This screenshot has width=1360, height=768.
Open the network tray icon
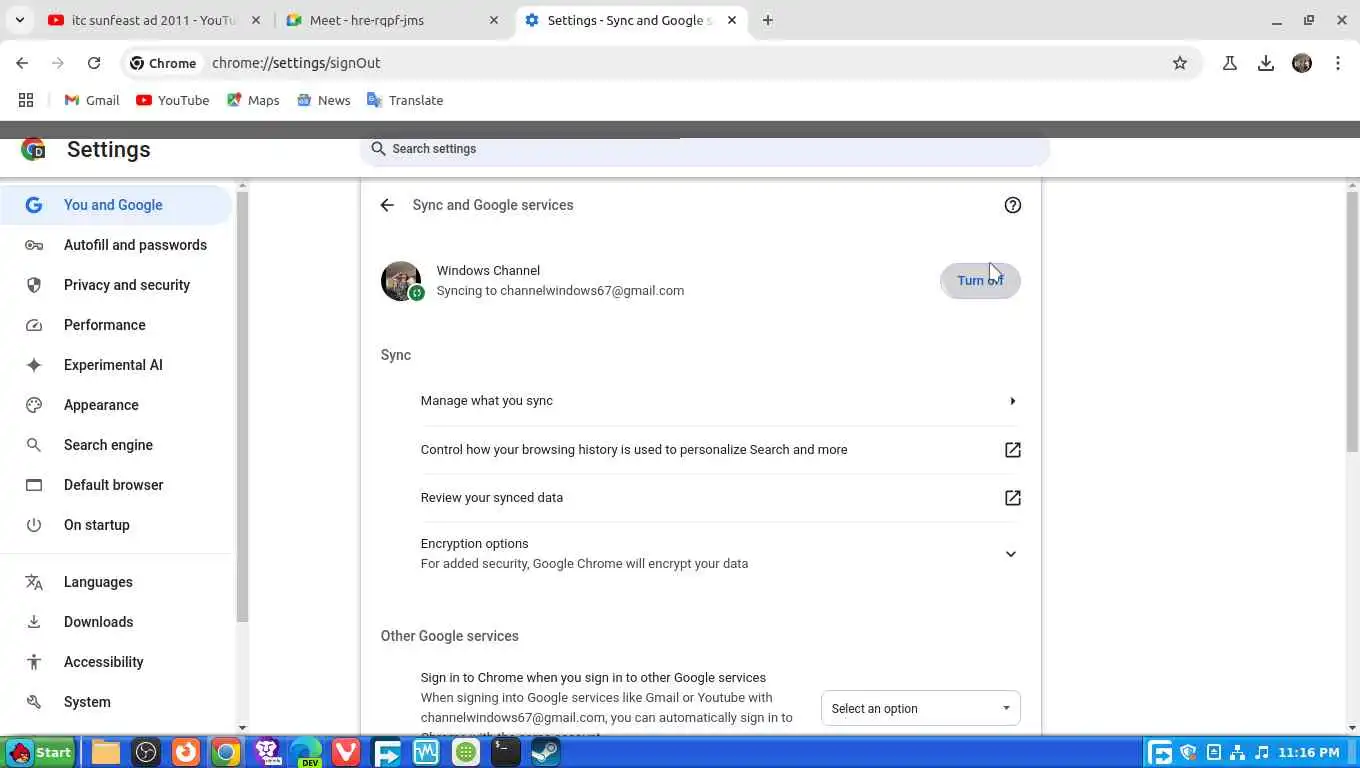coord(1238,752)
